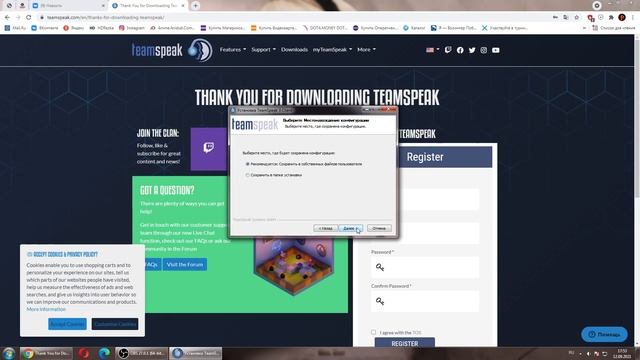The height and width of the screenshot is (360, 640).
Task: Open TeamSpeak Twitch page from header icon
Action: pyautogui.click(x=448, y=50)
